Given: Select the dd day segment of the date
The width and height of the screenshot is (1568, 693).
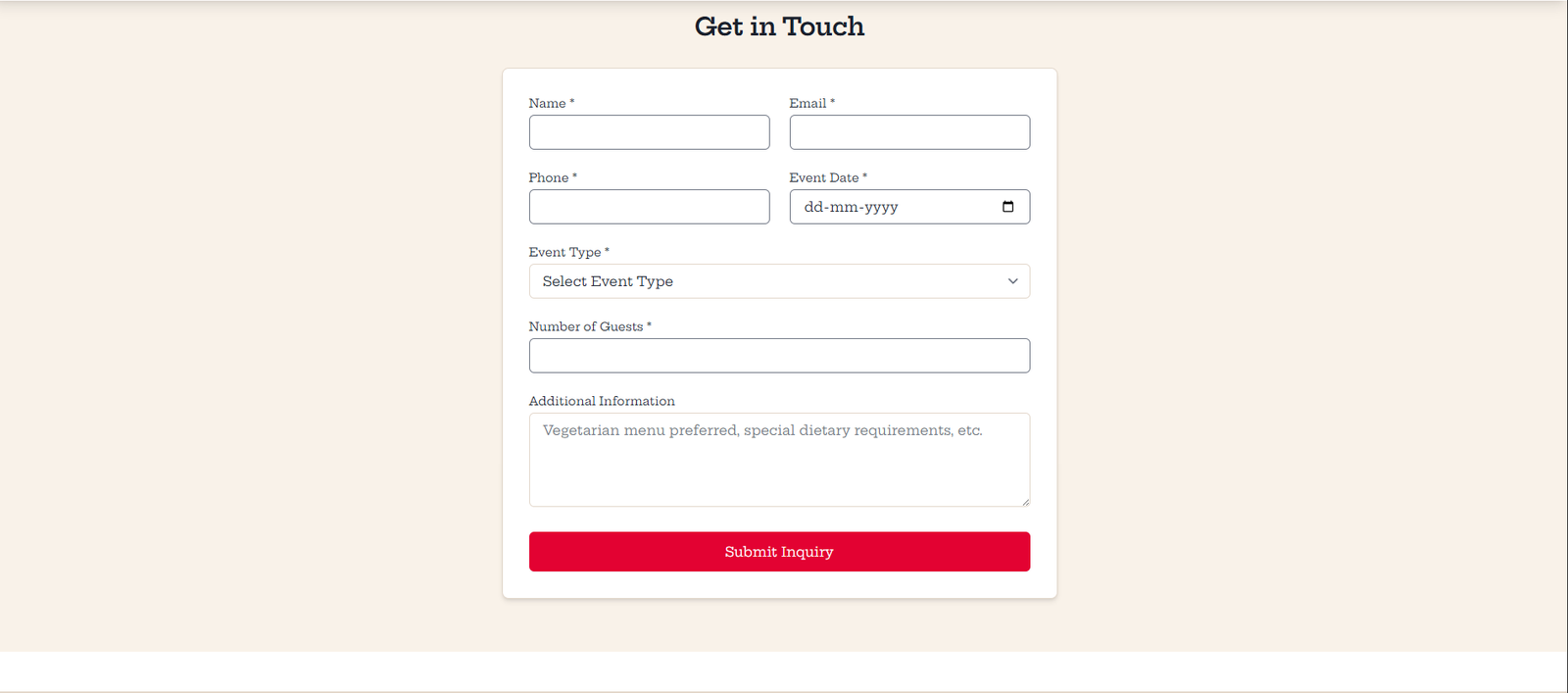Looking at the screenshot, I should click(x=813, y=207).
